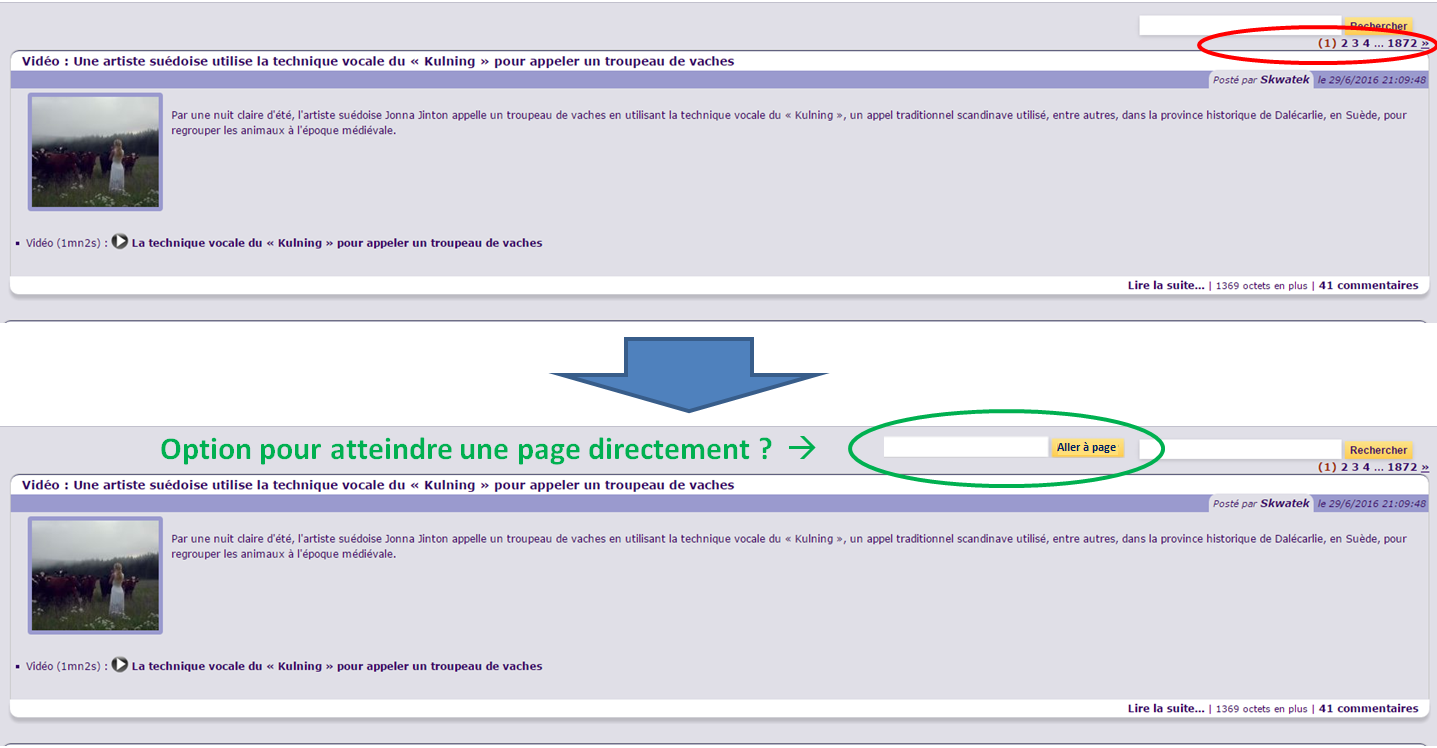Click the input field beside "Aller à page"
The image size is (1437, 748).
pos(965,448)
